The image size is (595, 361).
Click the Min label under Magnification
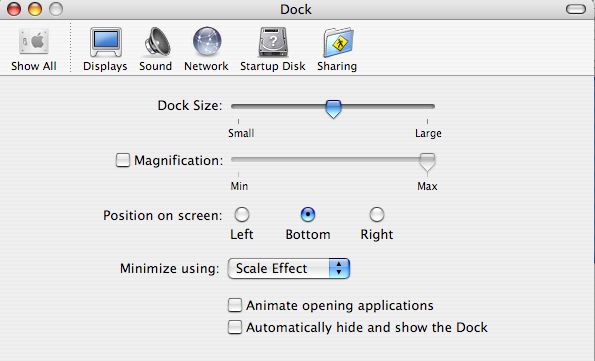click(x=239, y=186)
